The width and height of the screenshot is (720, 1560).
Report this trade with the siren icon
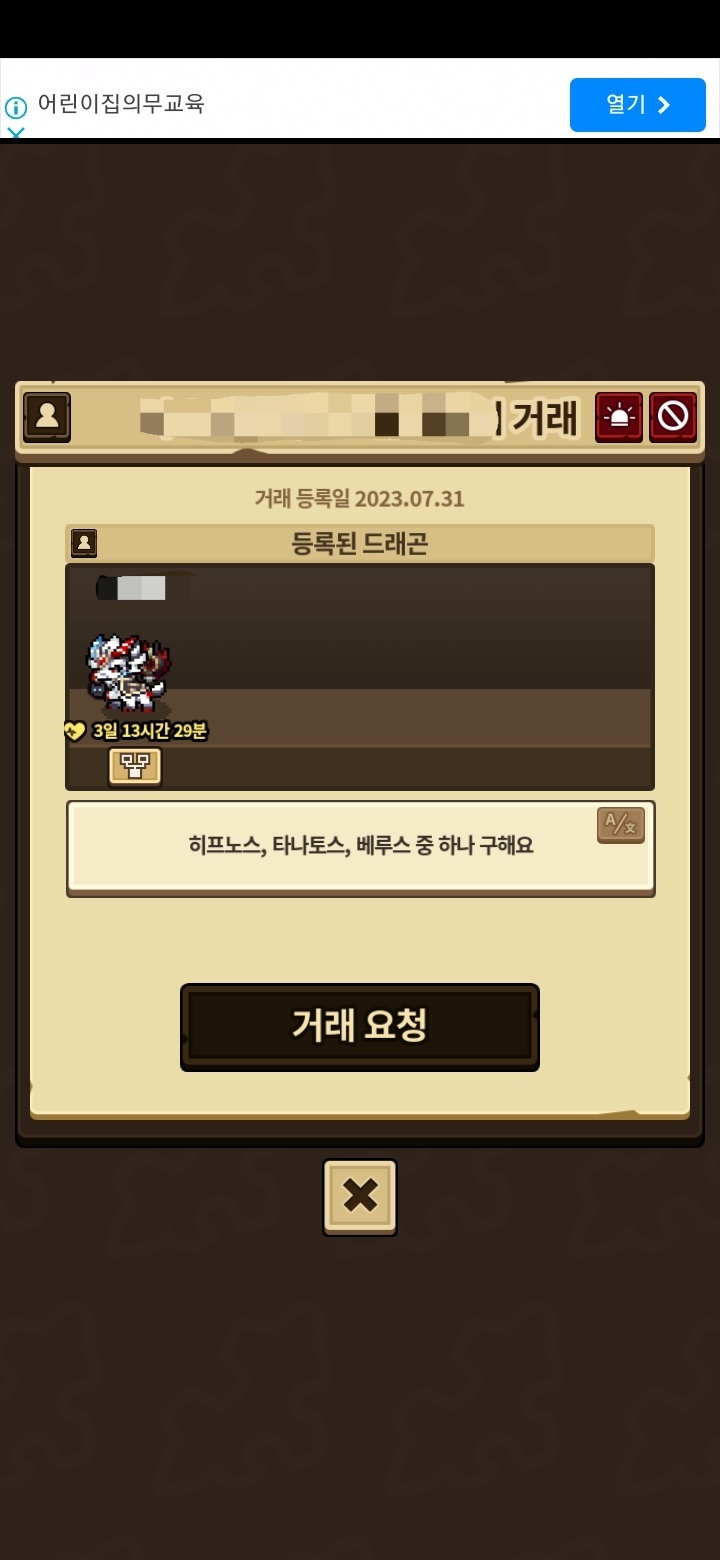click(619, 417)
